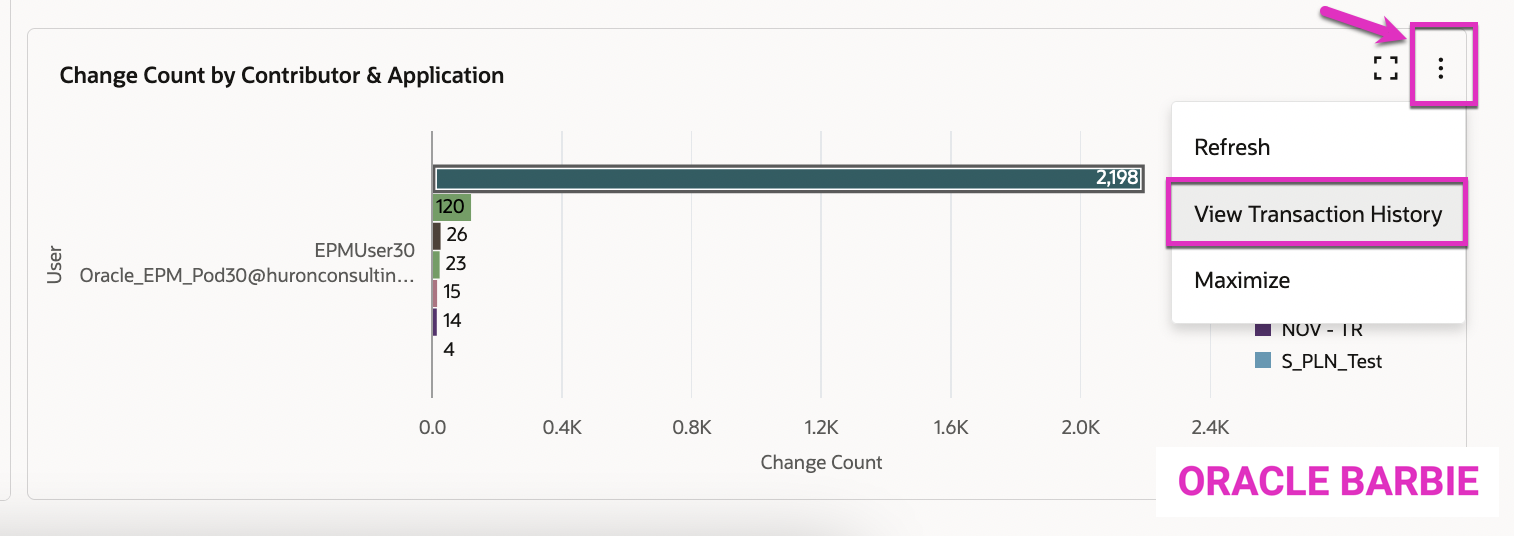Click the green bar labeled 23
The height and width of the screenshot is (536, 1514).
coord(436,264)
